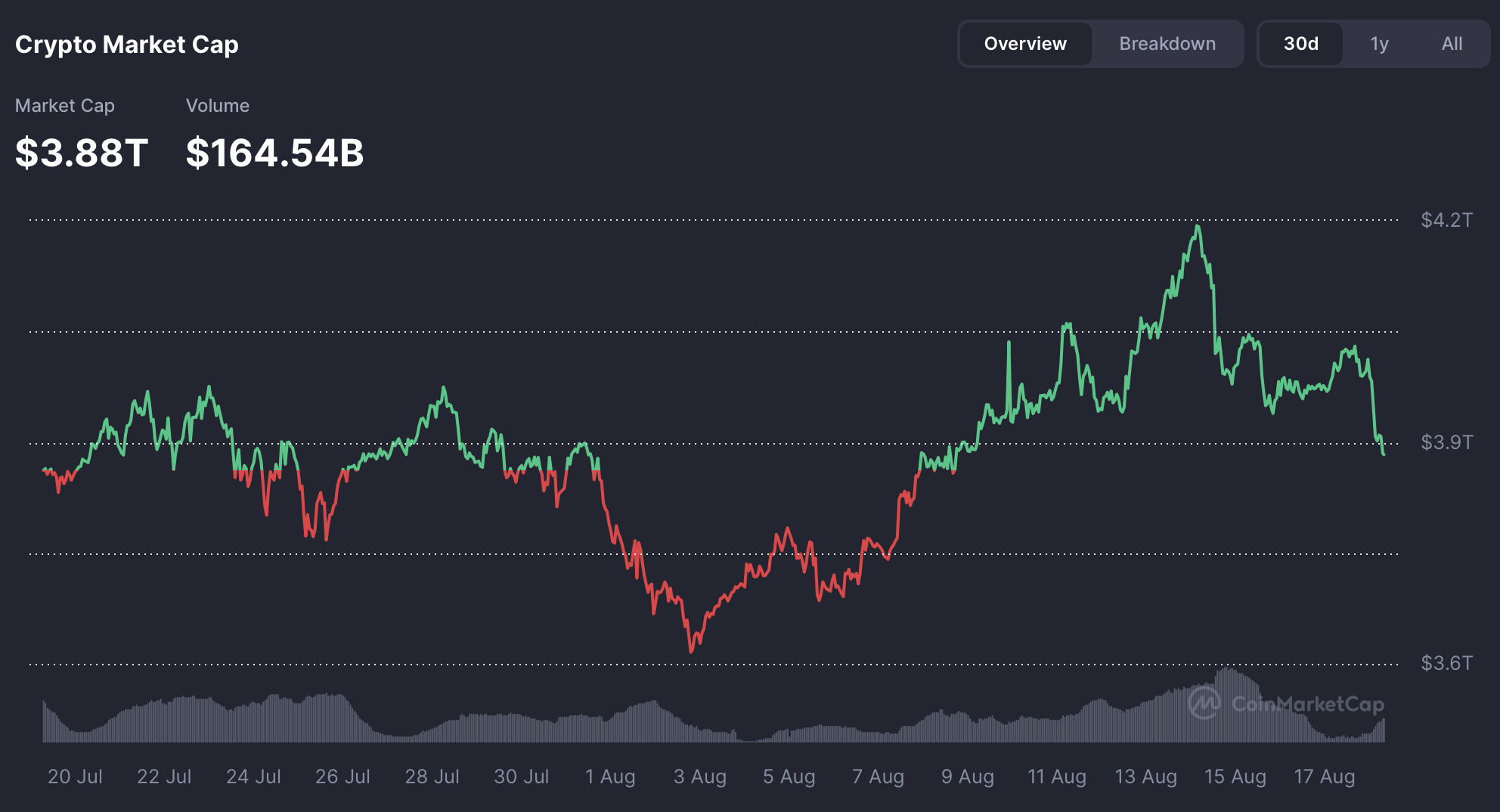Click the $3.6T axis label
The width and height of the screenshot is (1500, 812).
coord(1446,664)
